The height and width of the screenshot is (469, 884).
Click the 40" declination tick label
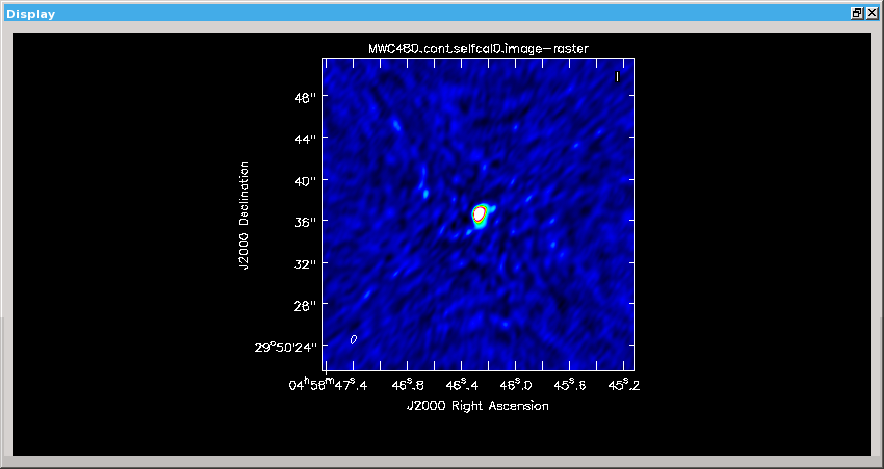click(x=304, y=180)
